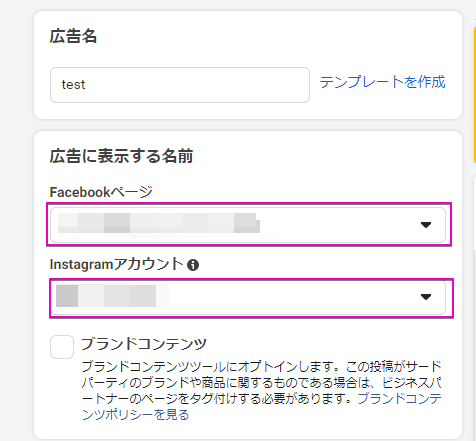Click the Facebookページ field label
The image size is (476, 441).
click(101, 192)
